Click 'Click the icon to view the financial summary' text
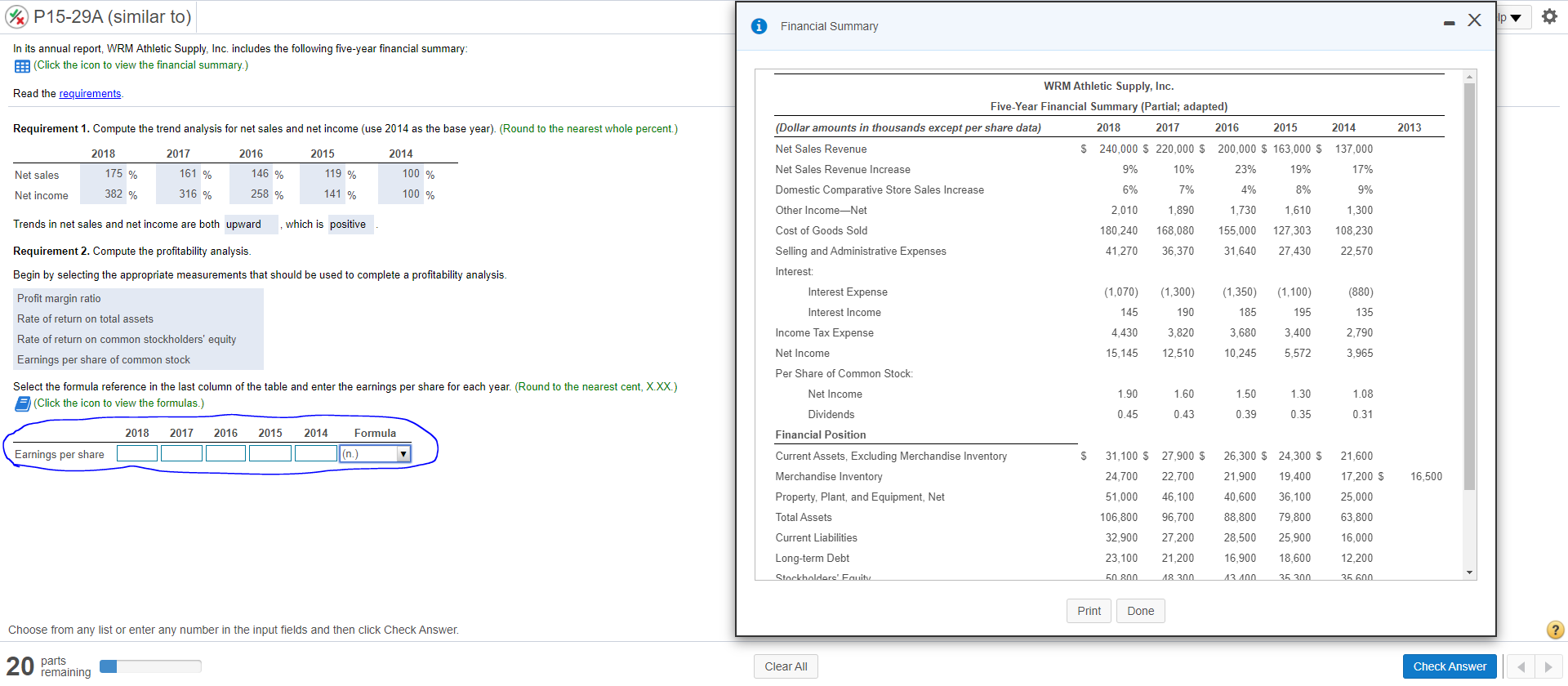The height and width of the screenshot is (686, 1568). (140, 65)
